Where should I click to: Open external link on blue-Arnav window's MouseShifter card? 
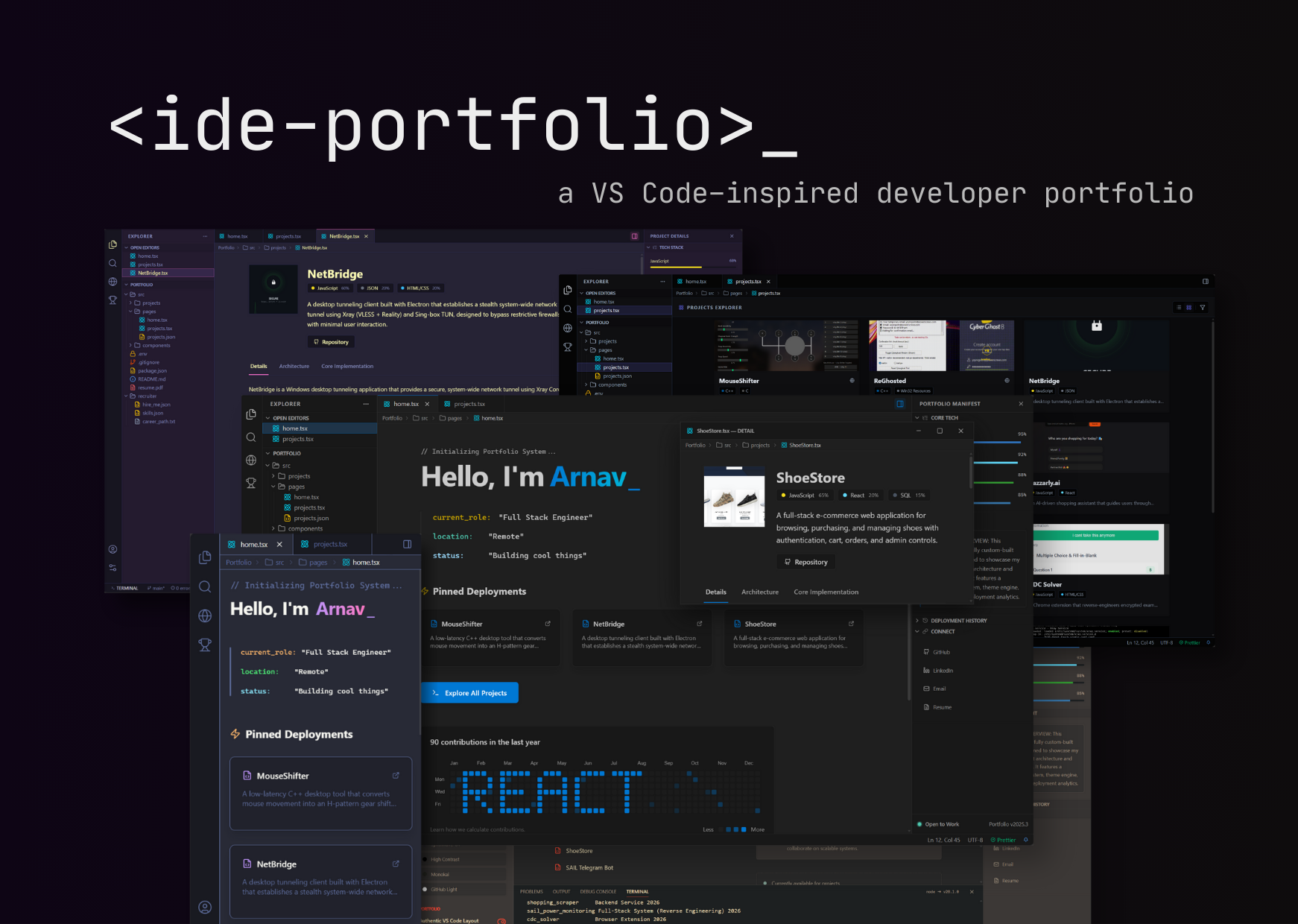pyautogui.click(x=548, y=624)
